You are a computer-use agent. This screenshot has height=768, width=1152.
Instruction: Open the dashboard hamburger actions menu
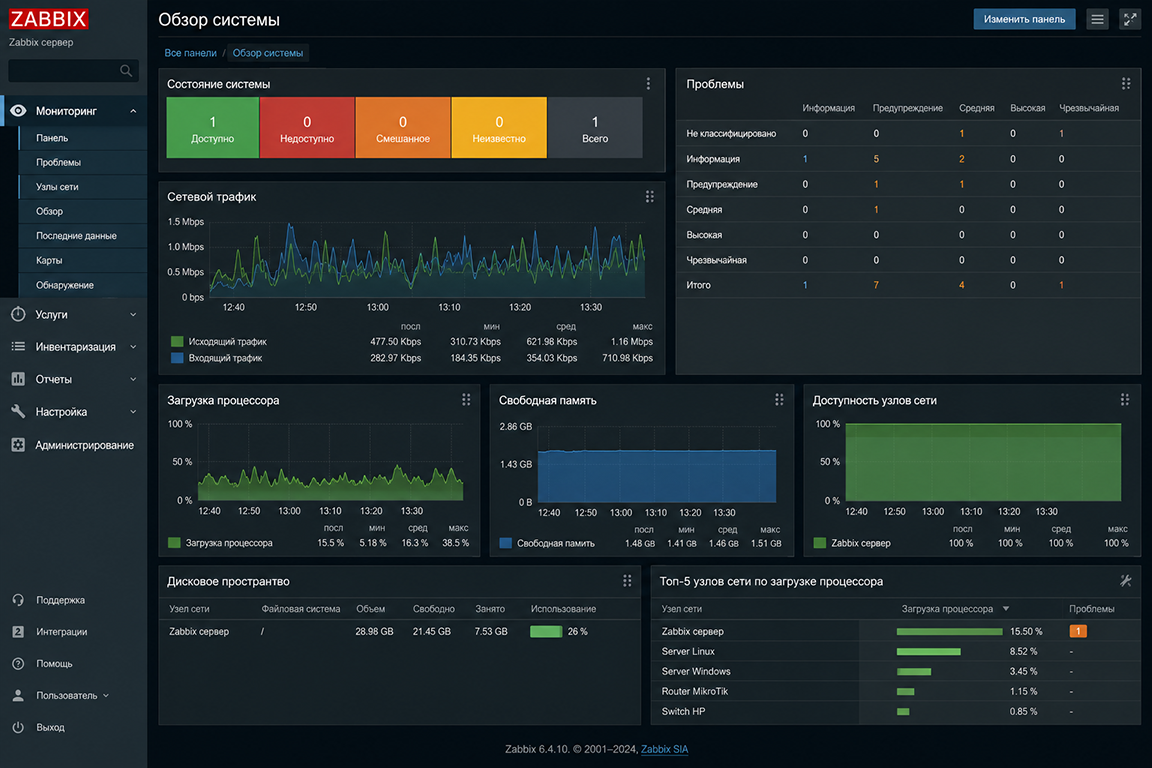1098,19
